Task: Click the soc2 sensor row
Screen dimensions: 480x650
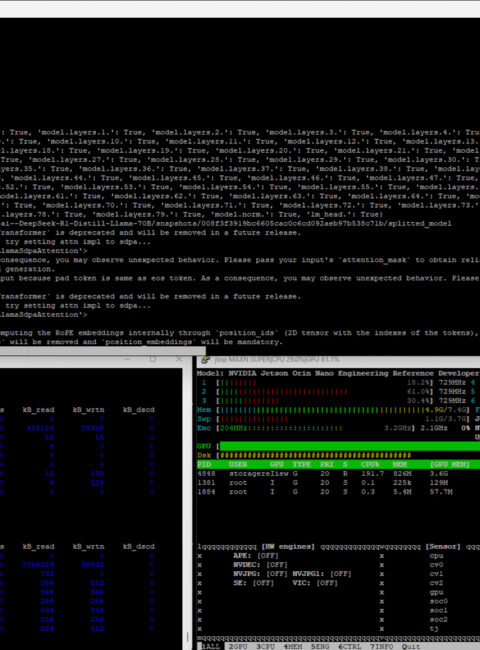Action: click(x=439, y=620)
